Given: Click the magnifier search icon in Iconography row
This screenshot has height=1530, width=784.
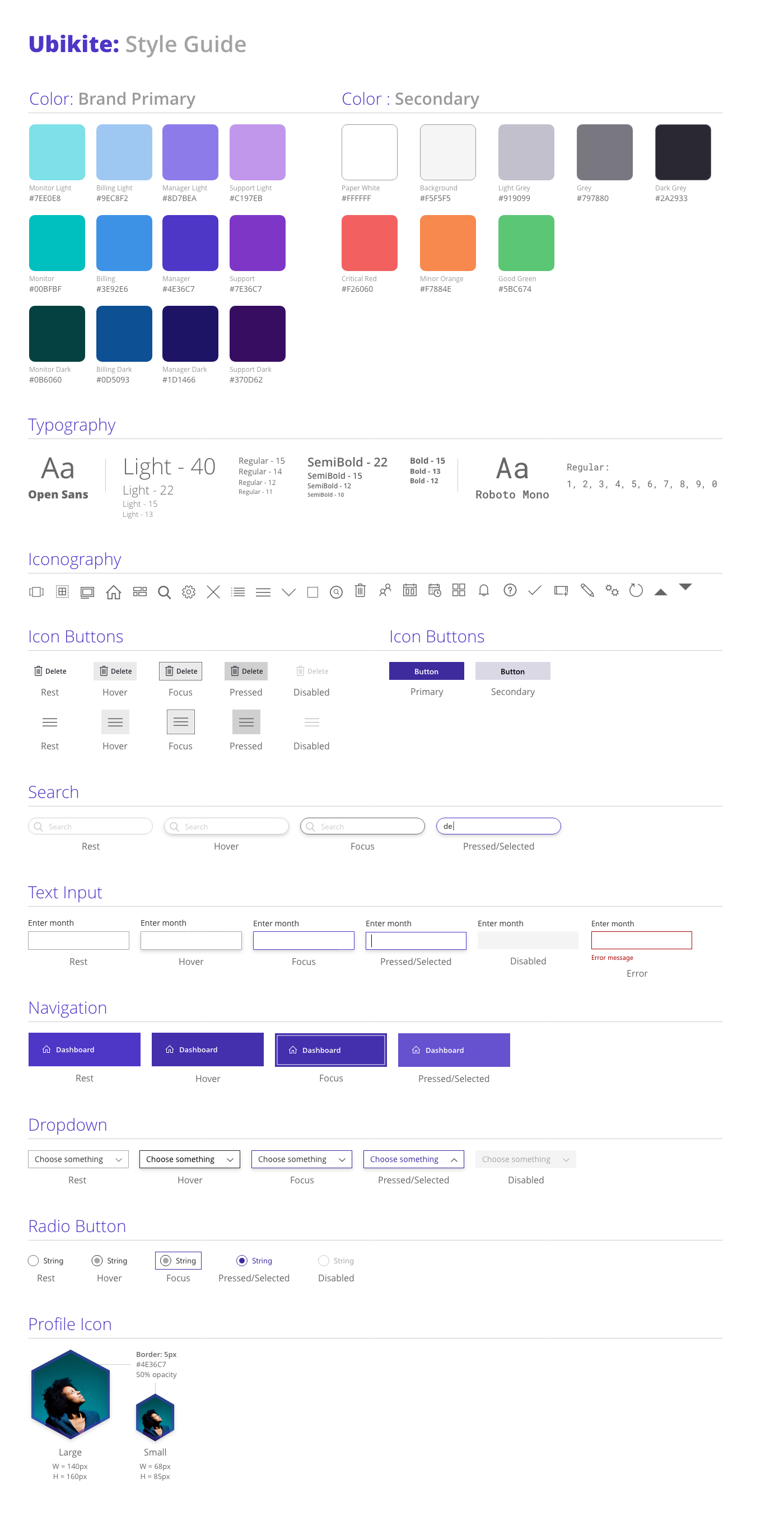Looking at the screenshot, I should pyautogui.click(x=165, y=592).
